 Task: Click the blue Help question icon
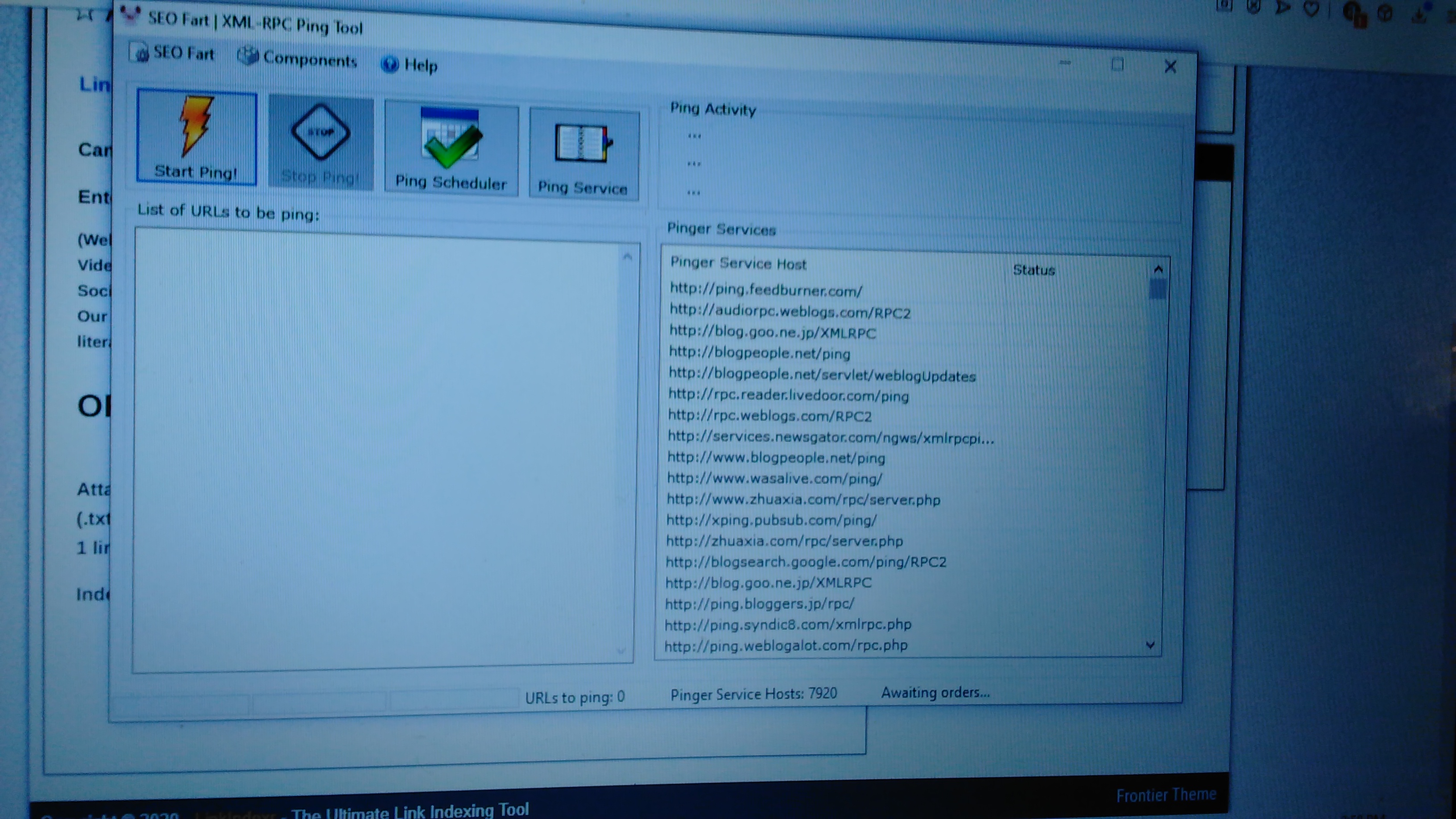pyautogui.click(x=389, y=64)
